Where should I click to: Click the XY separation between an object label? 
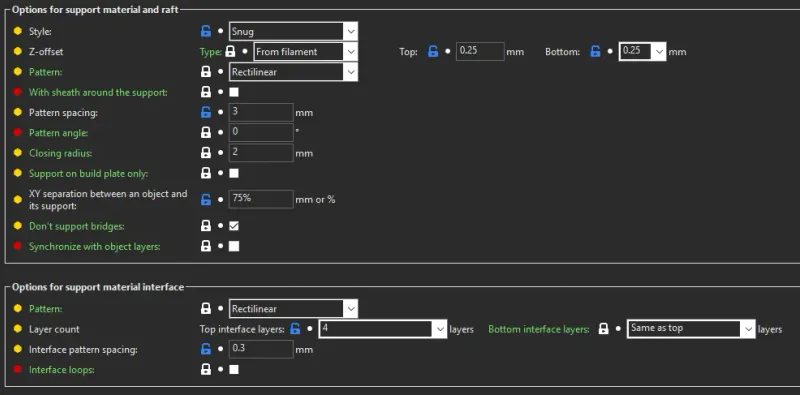click(108, 200)
